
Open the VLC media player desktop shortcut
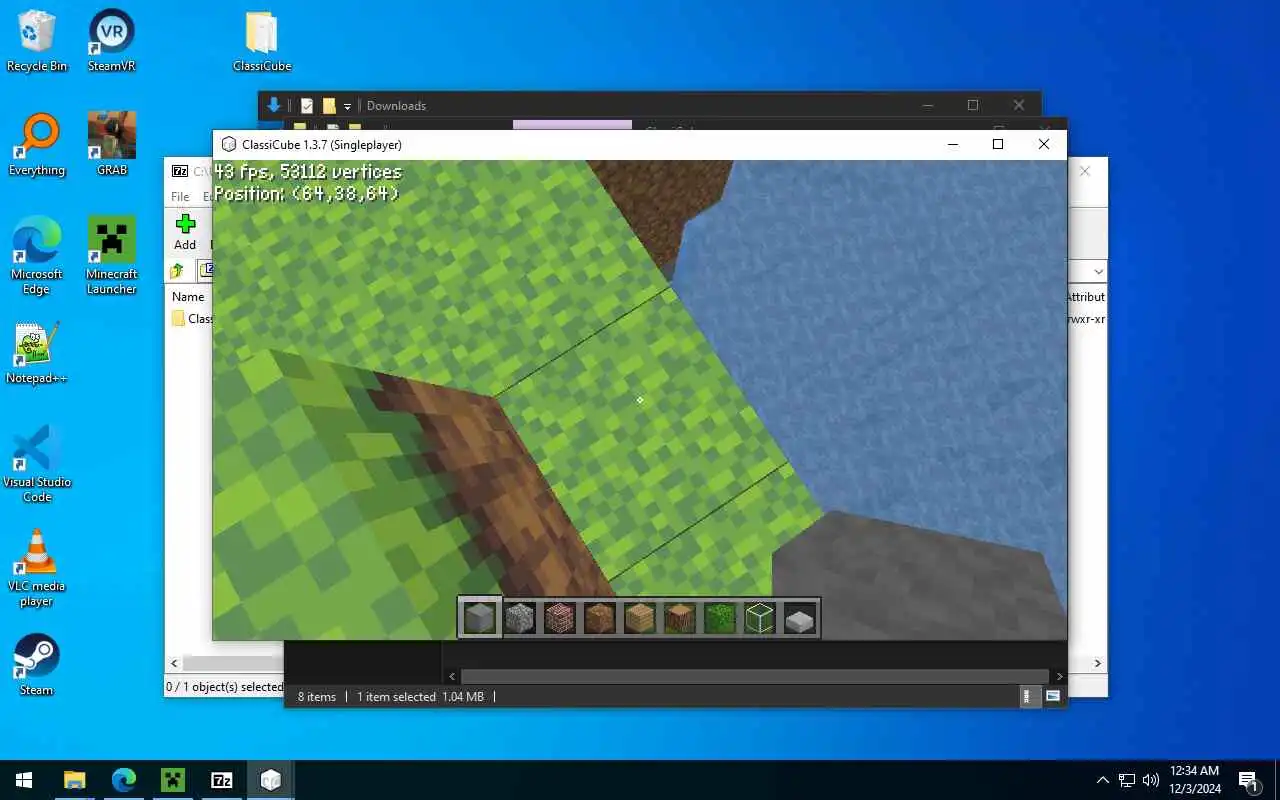(x=37, y=567)
